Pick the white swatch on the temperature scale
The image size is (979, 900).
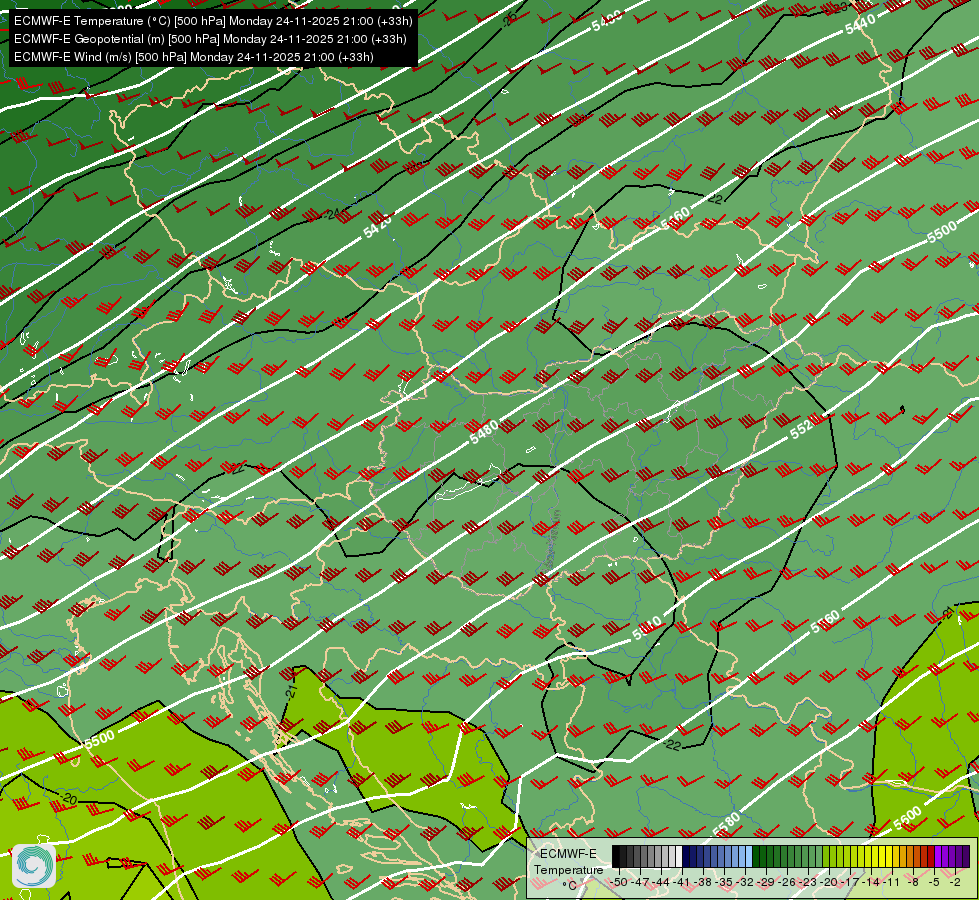(x=679, y=856)
